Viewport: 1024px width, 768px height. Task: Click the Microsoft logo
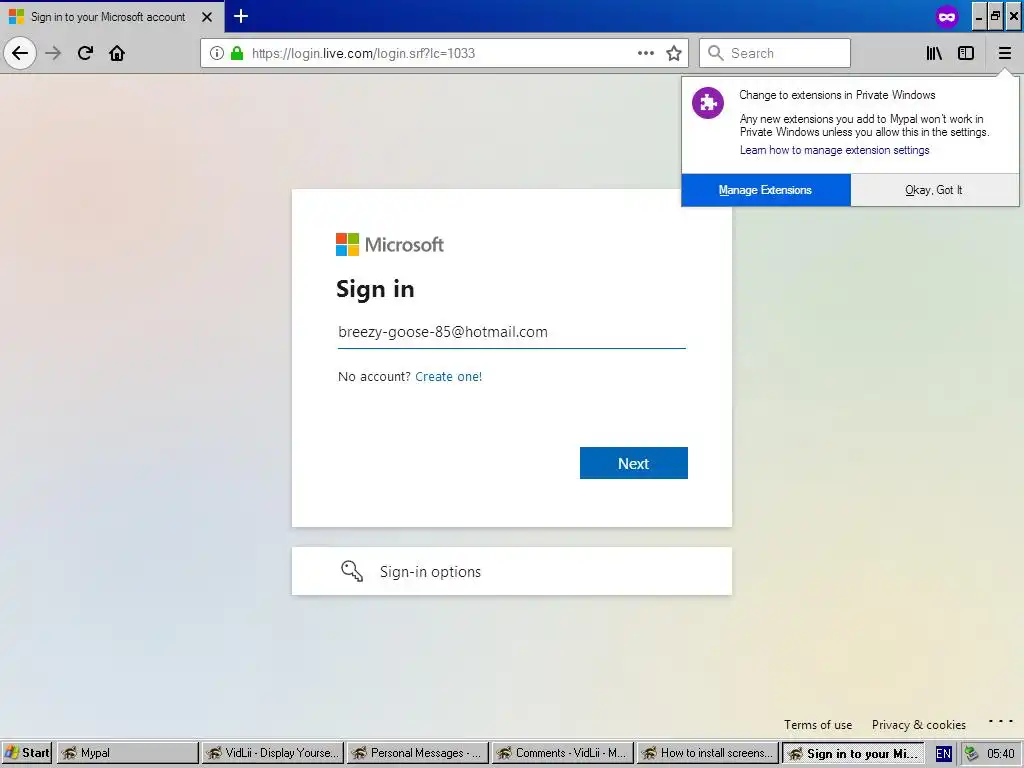pyautogui.click(x=390, y=244)
